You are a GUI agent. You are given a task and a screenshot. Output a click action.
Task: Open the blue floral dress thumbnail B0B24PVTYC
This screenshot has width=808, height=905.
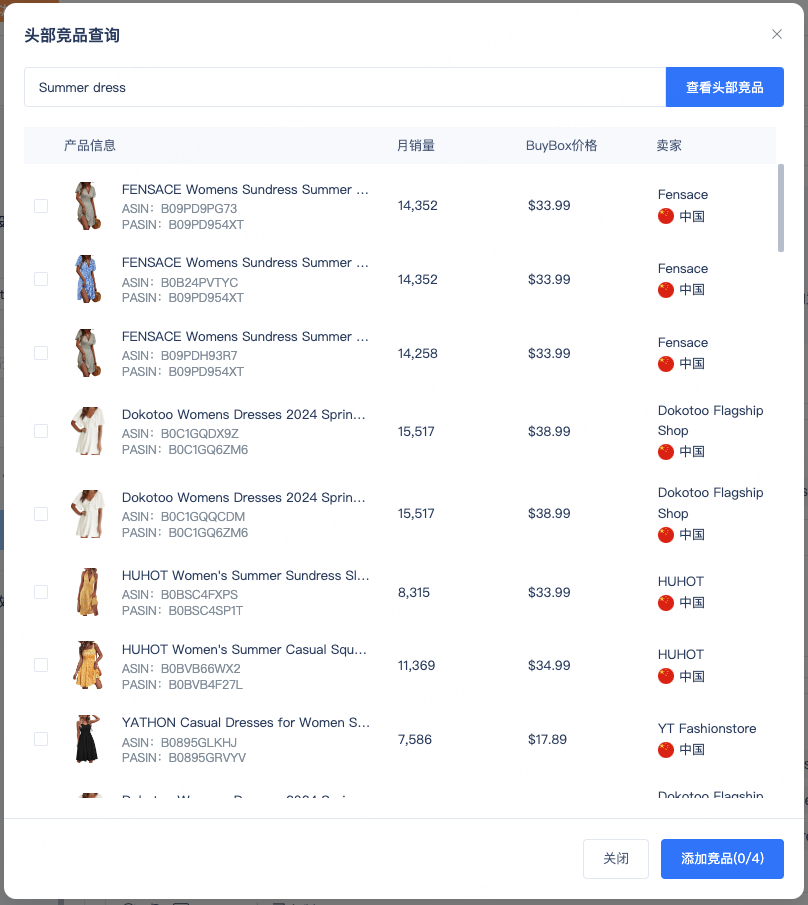click(88, 279)
